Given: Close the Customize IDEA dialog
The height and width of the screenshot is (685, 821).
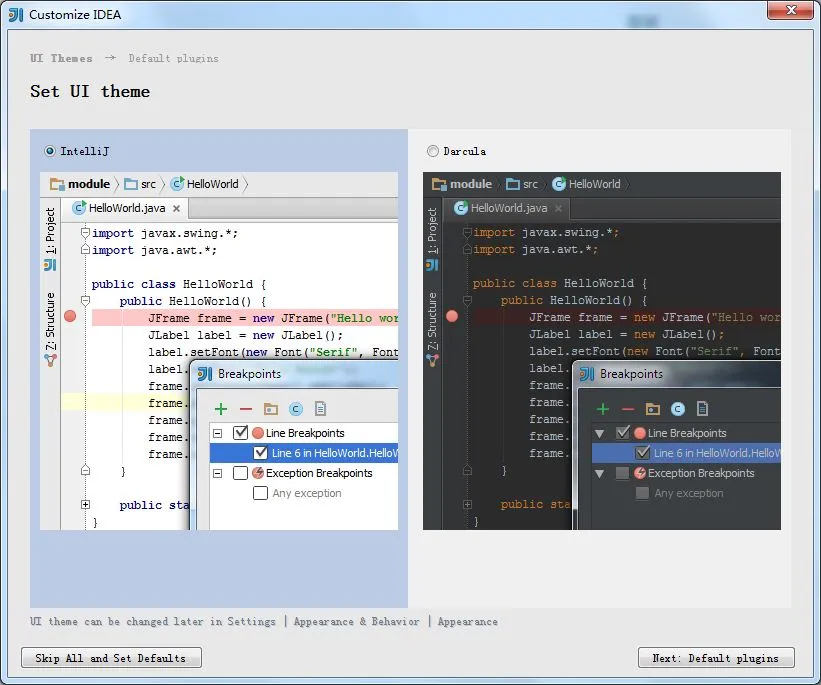Looking at the screenshot, I should click(791, 10).
